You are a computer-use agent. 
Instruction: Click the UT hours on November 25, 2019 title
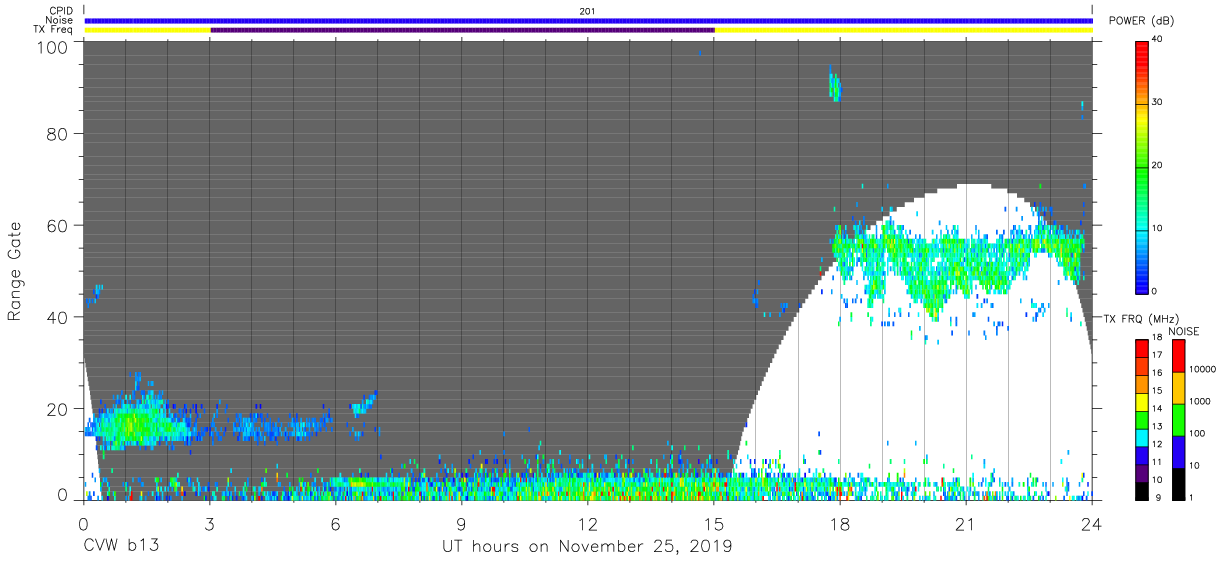pyautogui.click(x=587, y=547)
